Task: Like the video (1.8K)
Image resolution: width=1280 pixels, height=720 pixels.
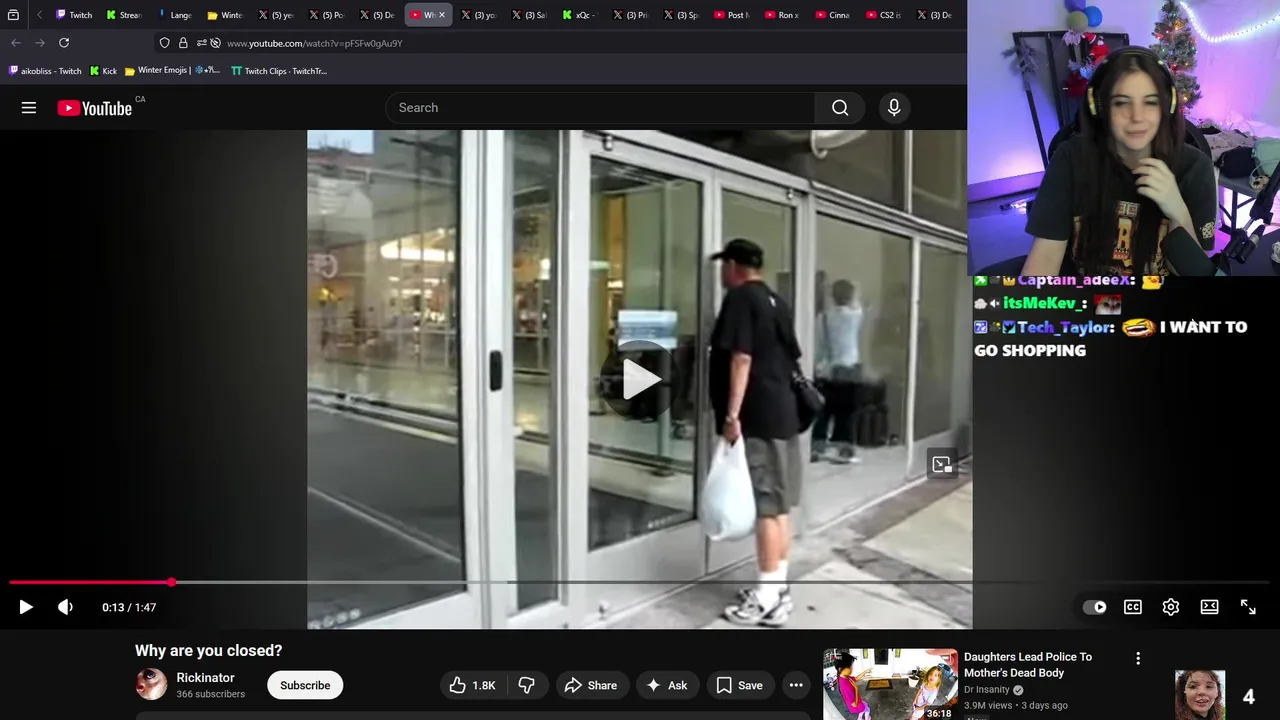Action: click(473, 685)
